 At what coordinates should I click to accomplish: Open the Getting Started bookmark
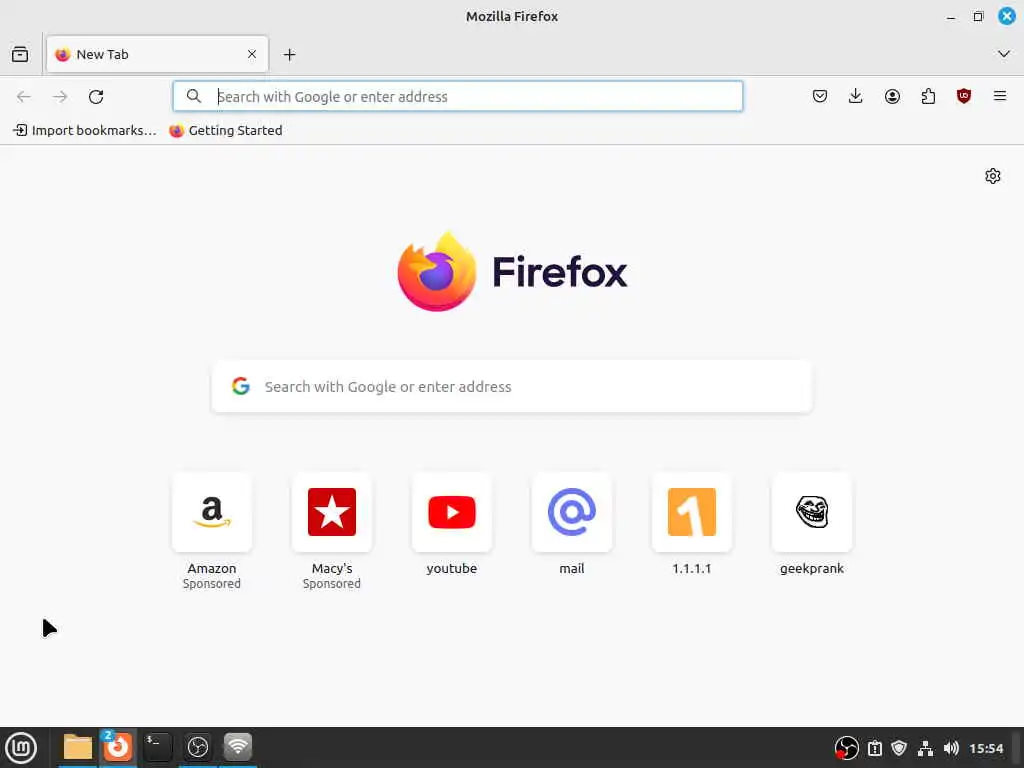pos(226,131)
